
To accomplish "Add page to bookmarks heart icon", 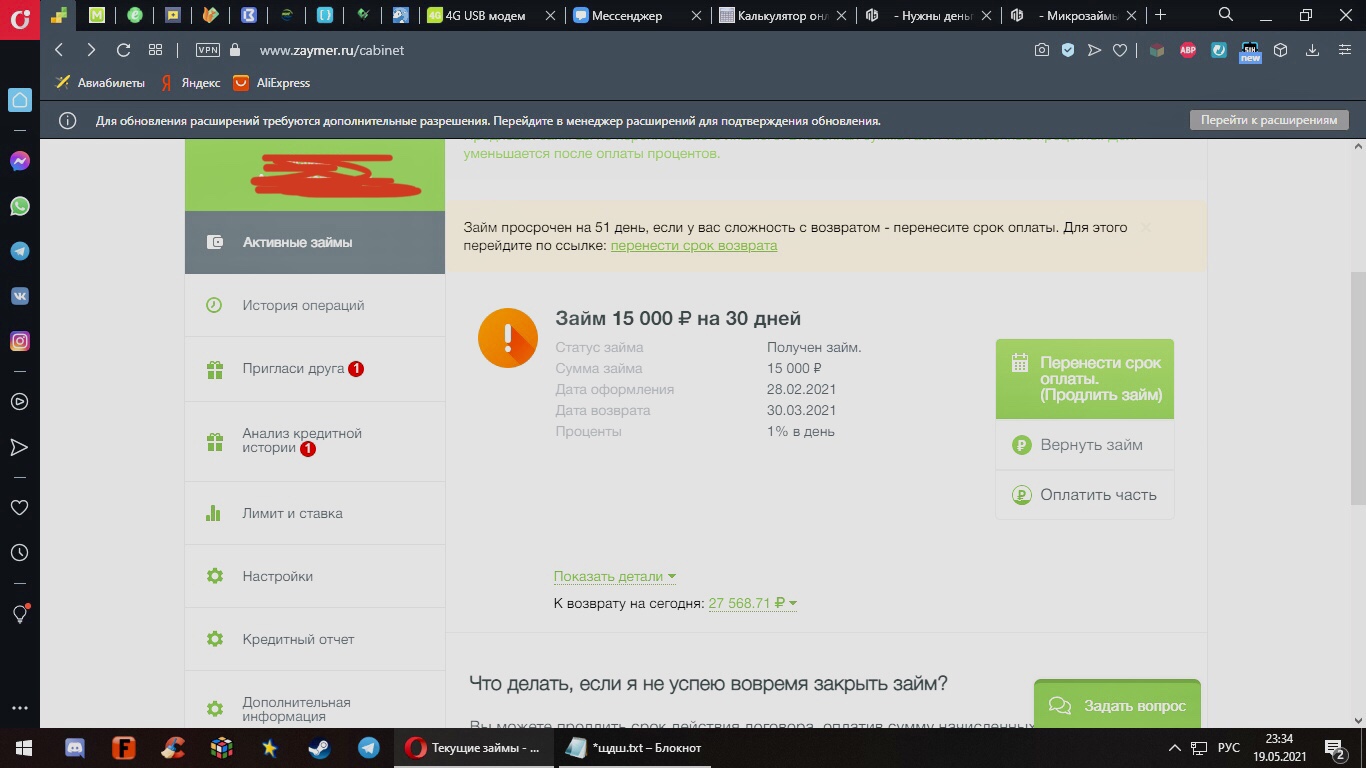I will coord(1120,50).
